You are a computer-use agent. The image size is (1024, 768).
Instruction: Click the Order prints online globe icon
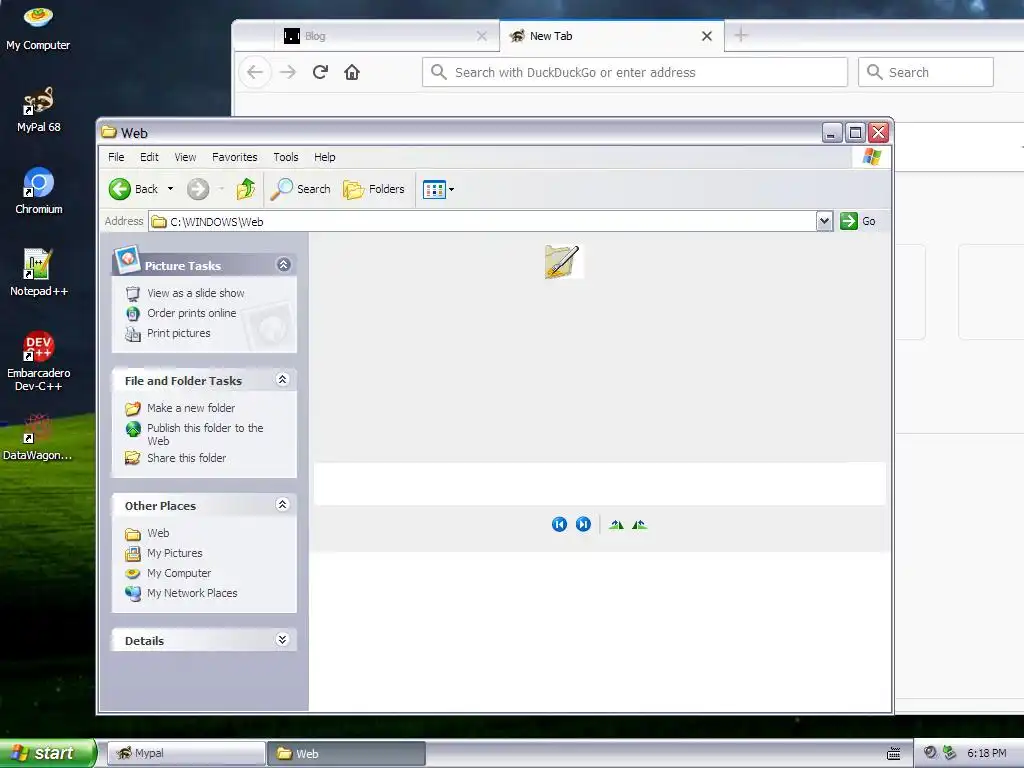click(133, 313)
